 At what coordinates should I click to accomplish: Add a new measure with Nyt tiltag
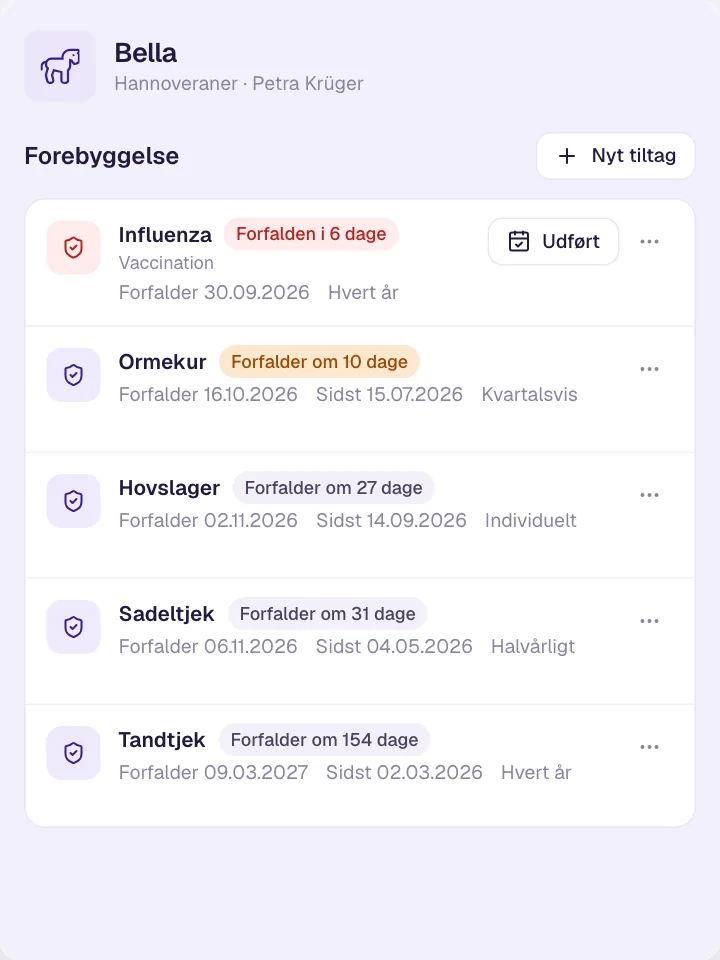pos(616,156)
